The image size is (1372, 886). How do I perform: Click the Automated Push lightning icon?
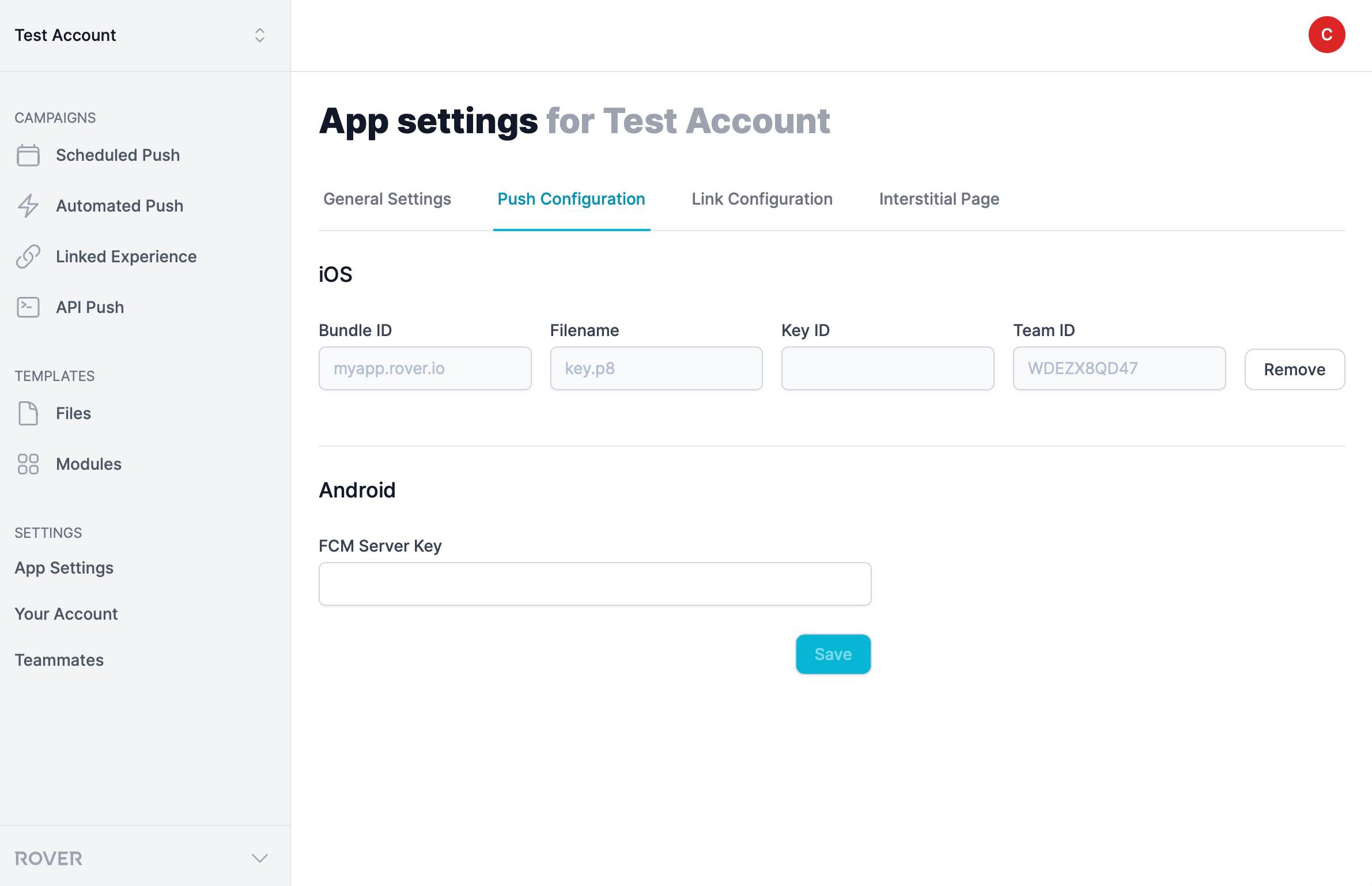click(x=28, y=206)
